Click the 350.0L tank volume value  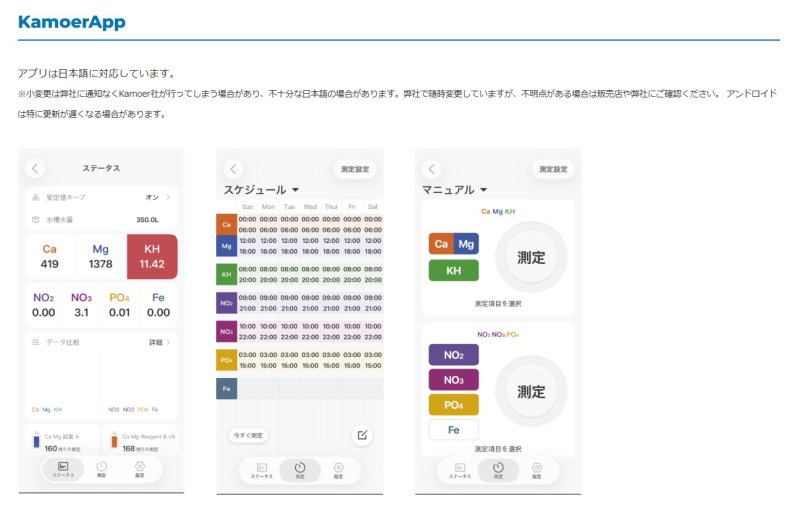tap(147, 220)
